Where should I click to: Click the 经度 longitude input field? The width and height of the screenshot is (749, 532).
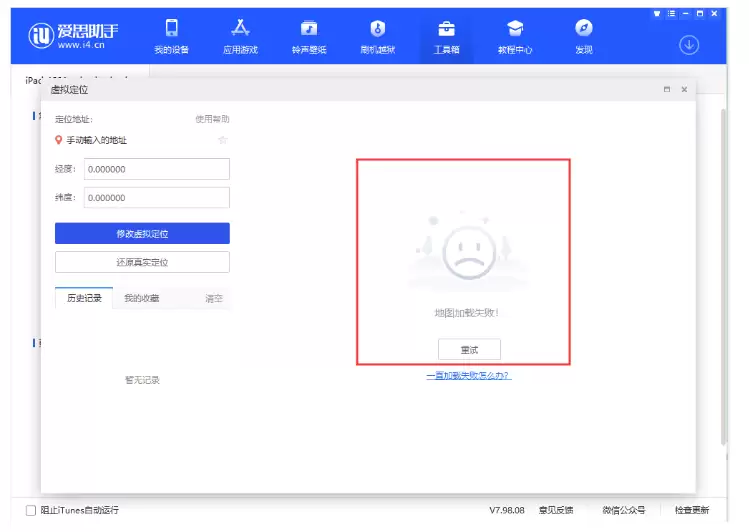(157, 169)
